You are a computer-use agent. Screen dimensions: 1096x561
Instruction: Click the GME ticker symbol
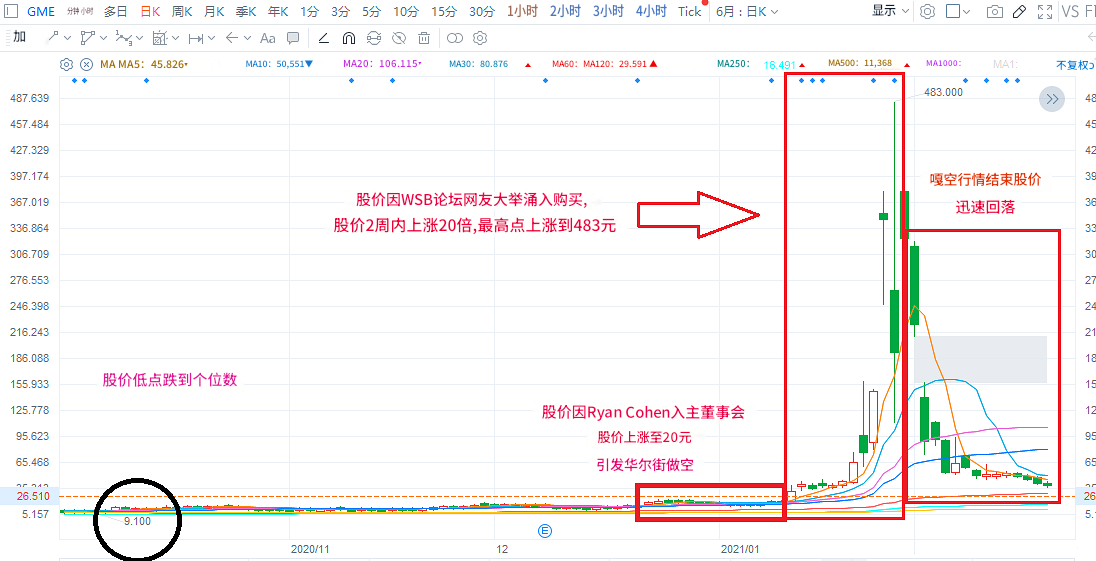(41, 11)
